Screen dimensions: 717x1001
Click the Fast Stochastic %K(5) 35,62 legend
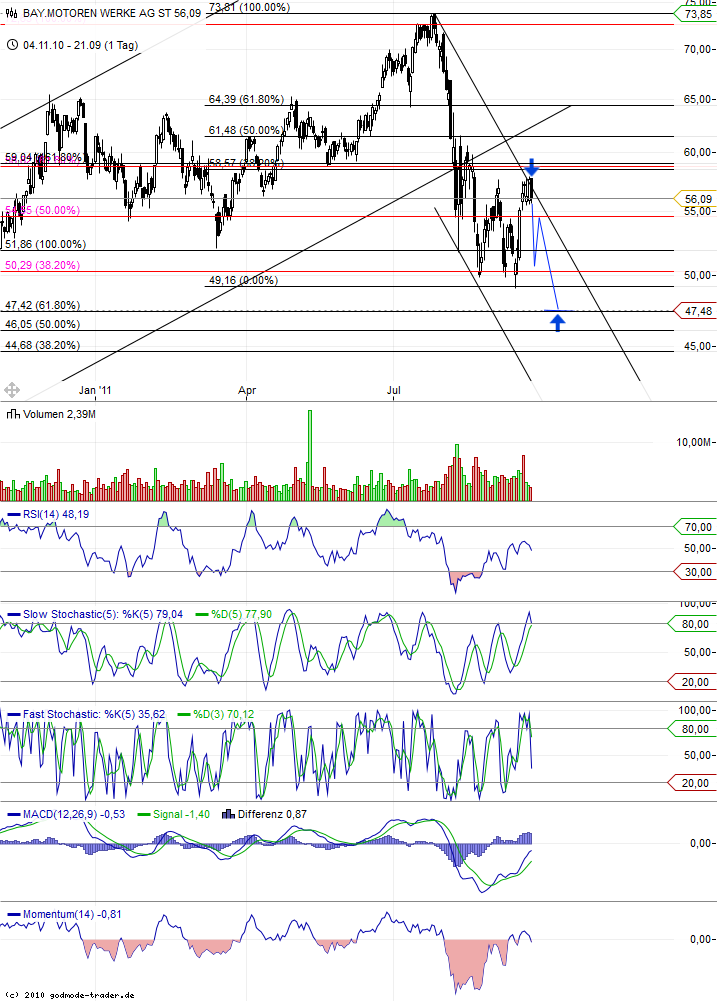tap(86, 714)
